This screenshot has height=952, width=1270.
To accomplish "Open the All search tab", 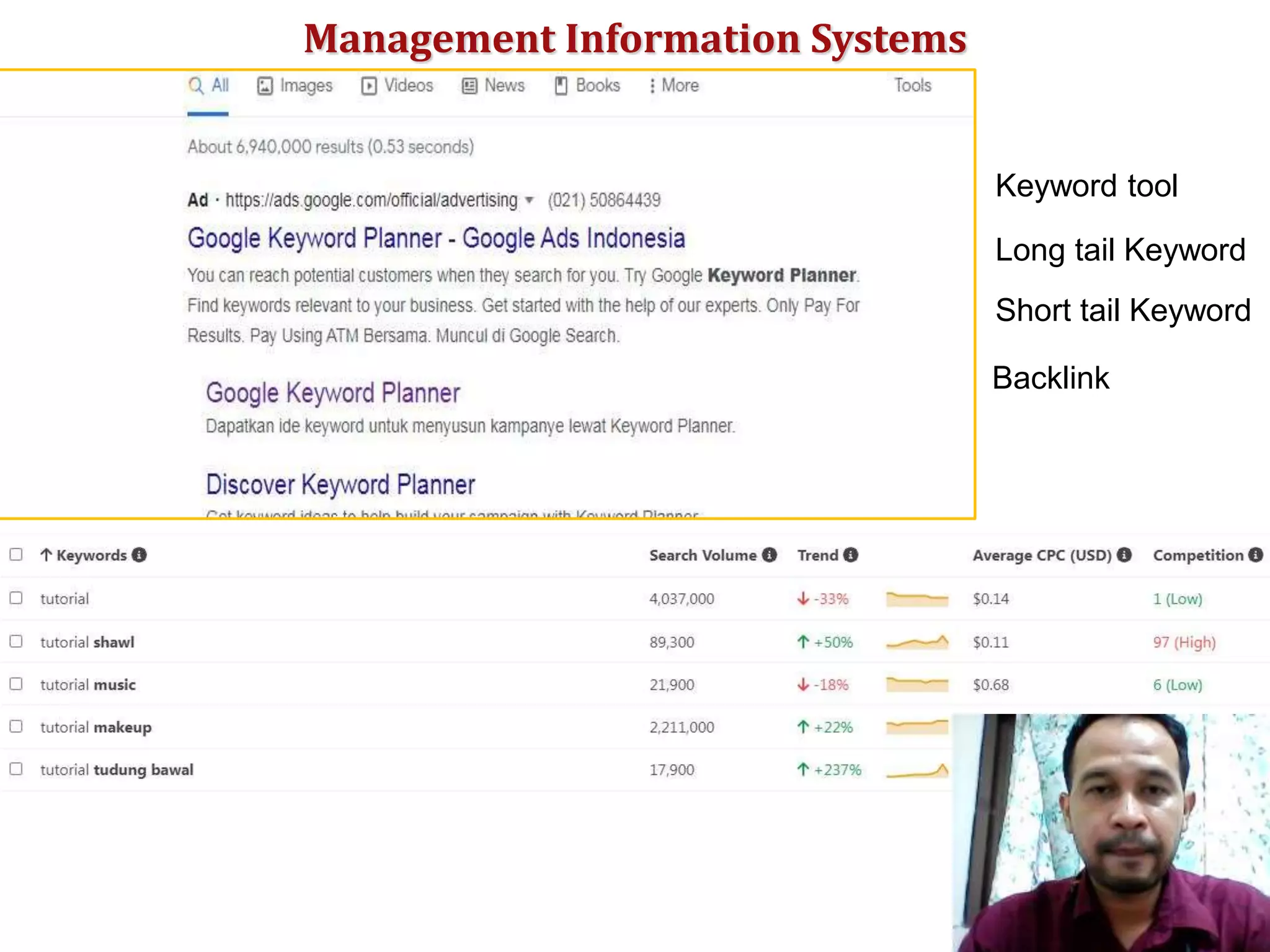I will (x=209, y=86).
